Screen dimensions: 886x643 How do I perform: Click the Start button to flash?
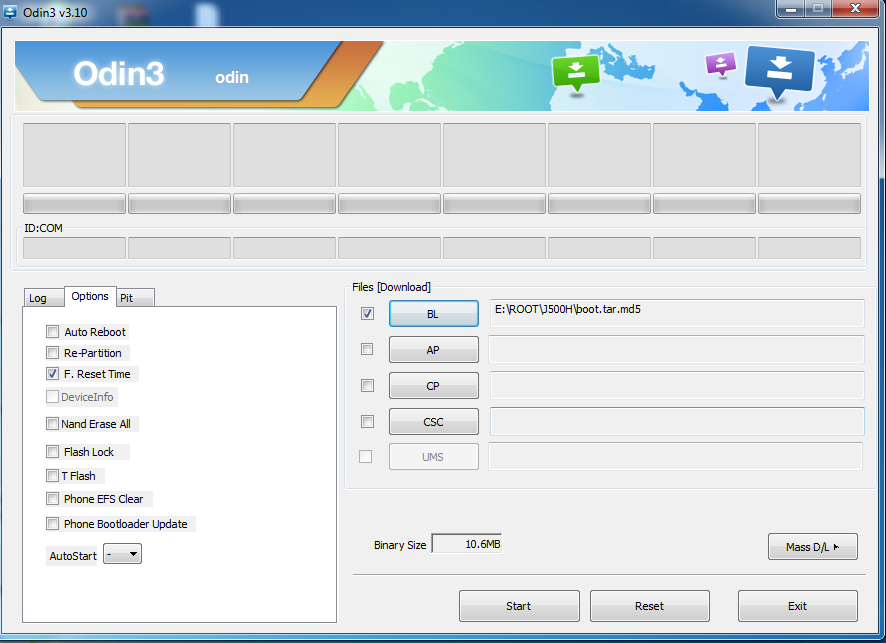point(519,606)
